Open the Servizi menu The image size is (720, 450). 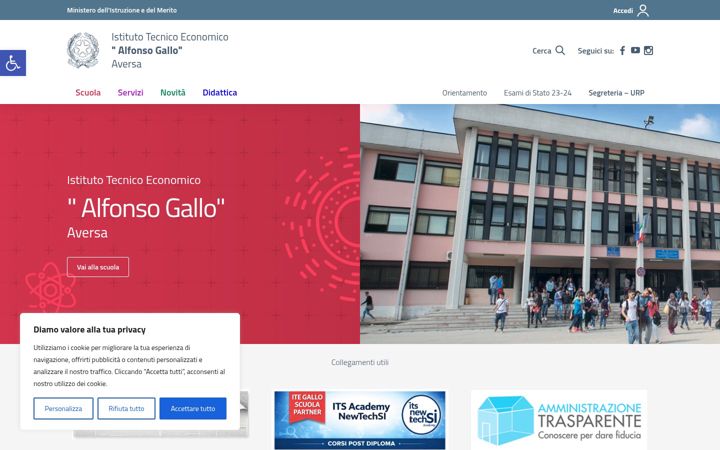coord(130,93)
